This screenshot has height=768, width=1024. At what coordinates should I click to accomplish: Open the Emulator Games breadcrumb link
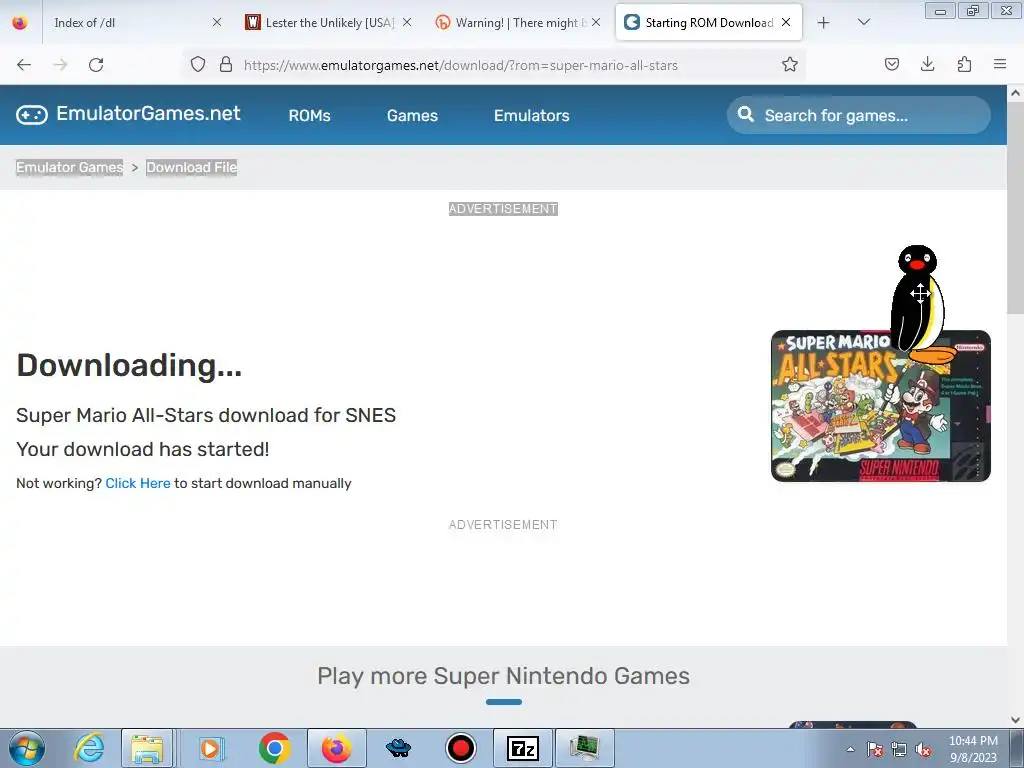tap(69, 167)
